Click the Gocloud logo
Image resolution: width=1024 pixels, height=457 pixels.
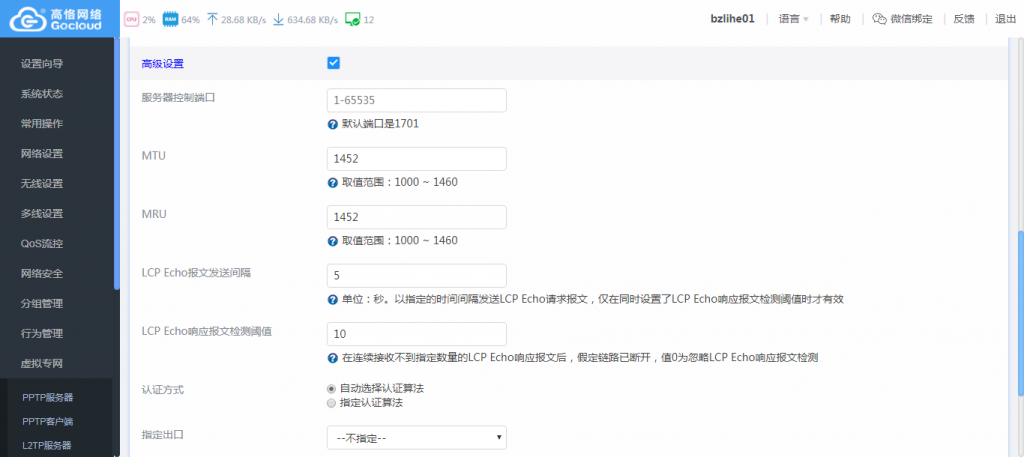point(58,18)
